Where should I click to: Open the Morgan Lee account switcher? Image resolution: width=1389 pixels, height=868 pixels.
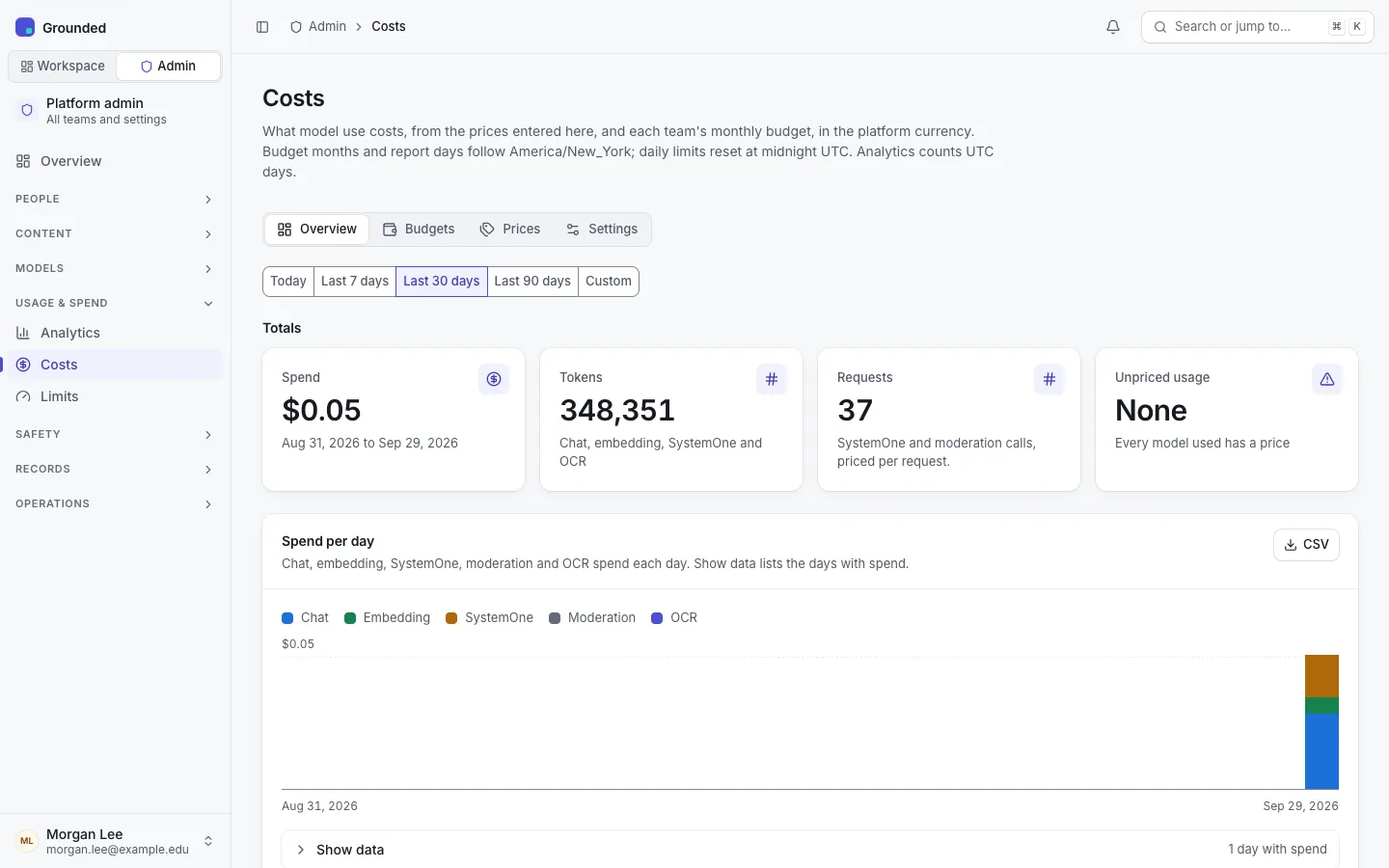click(115, 841)
